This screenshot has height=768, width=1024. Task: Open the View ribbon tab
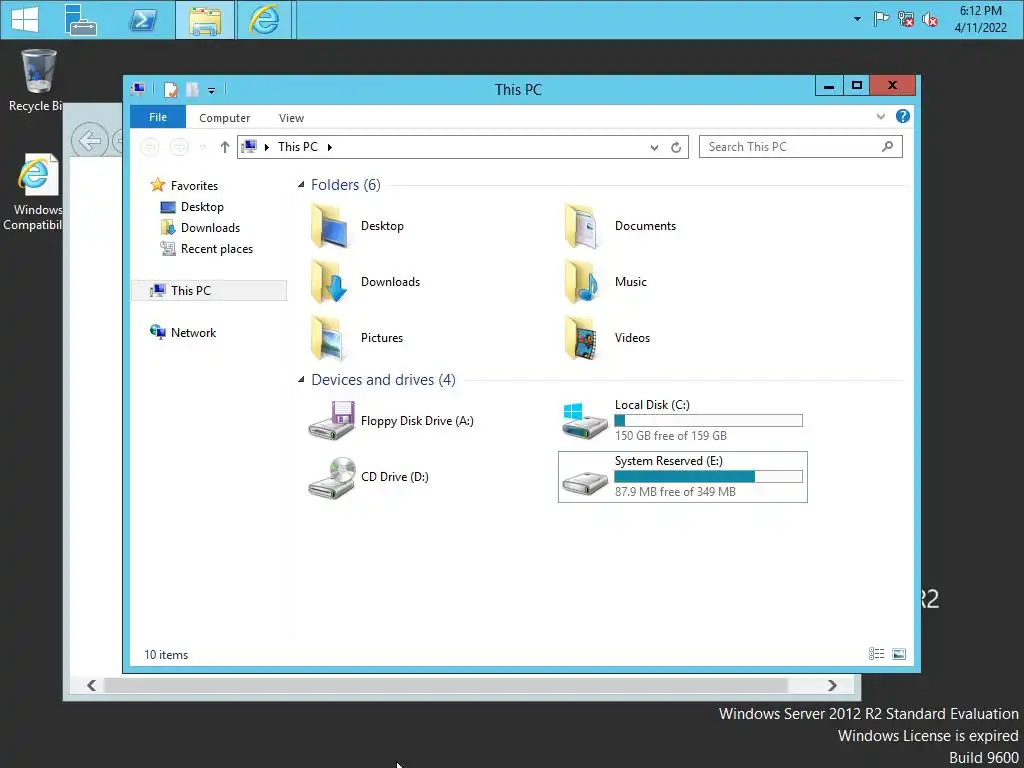(x=291, y=118)
